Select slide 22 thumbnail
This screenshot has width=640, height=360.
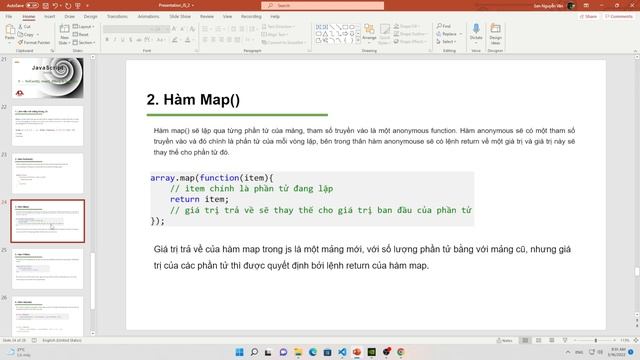tap(47, 126)
